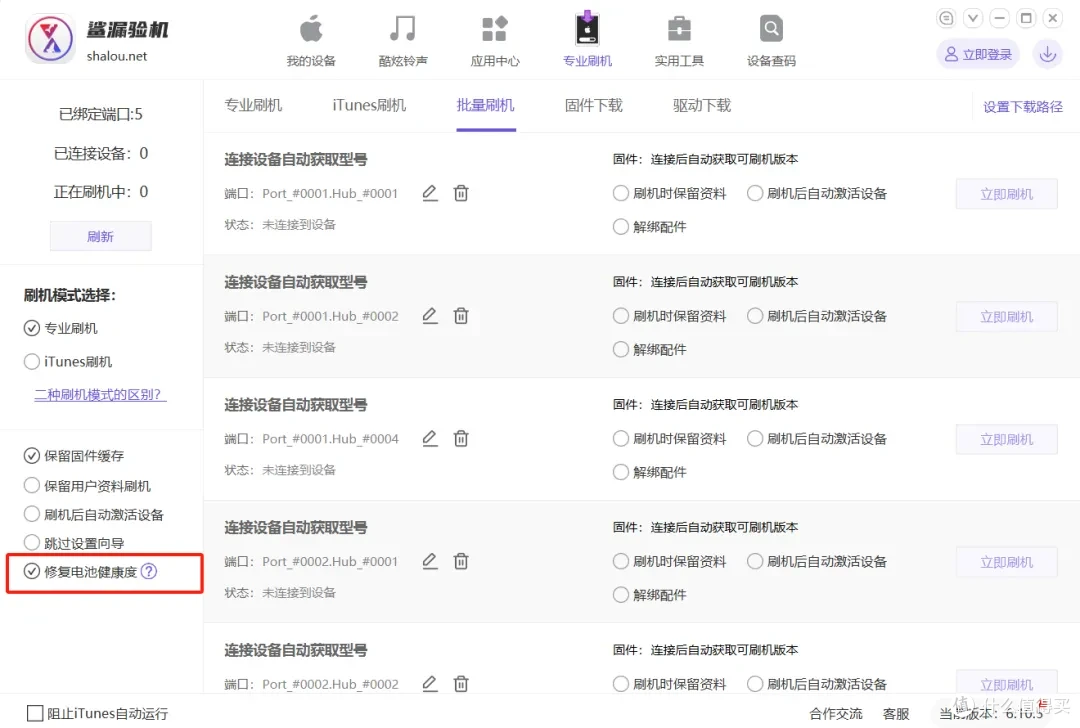Check 阻止iTunes自动运行 checkbox
Viewport: 1080px width, 728px height.
click(x=34, y=713)
